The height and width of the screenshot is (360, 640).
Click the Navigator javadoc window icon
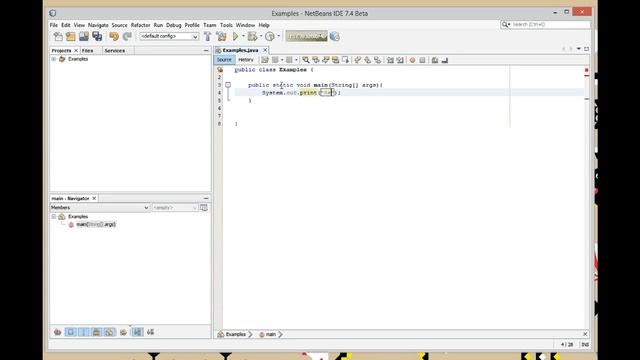204,208
